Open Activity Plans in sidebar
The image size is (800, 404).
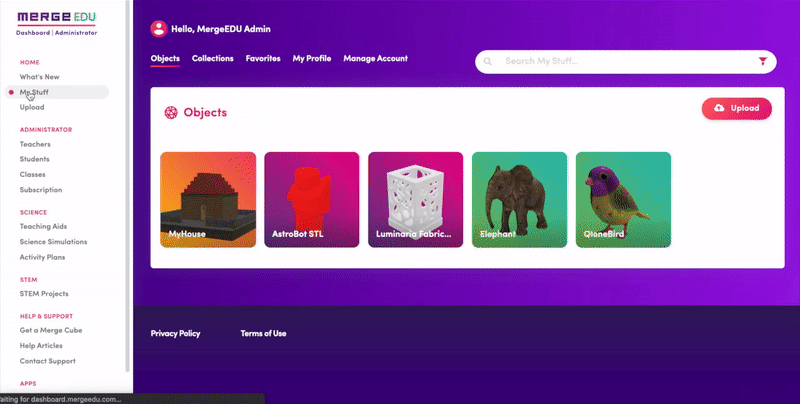42,257
